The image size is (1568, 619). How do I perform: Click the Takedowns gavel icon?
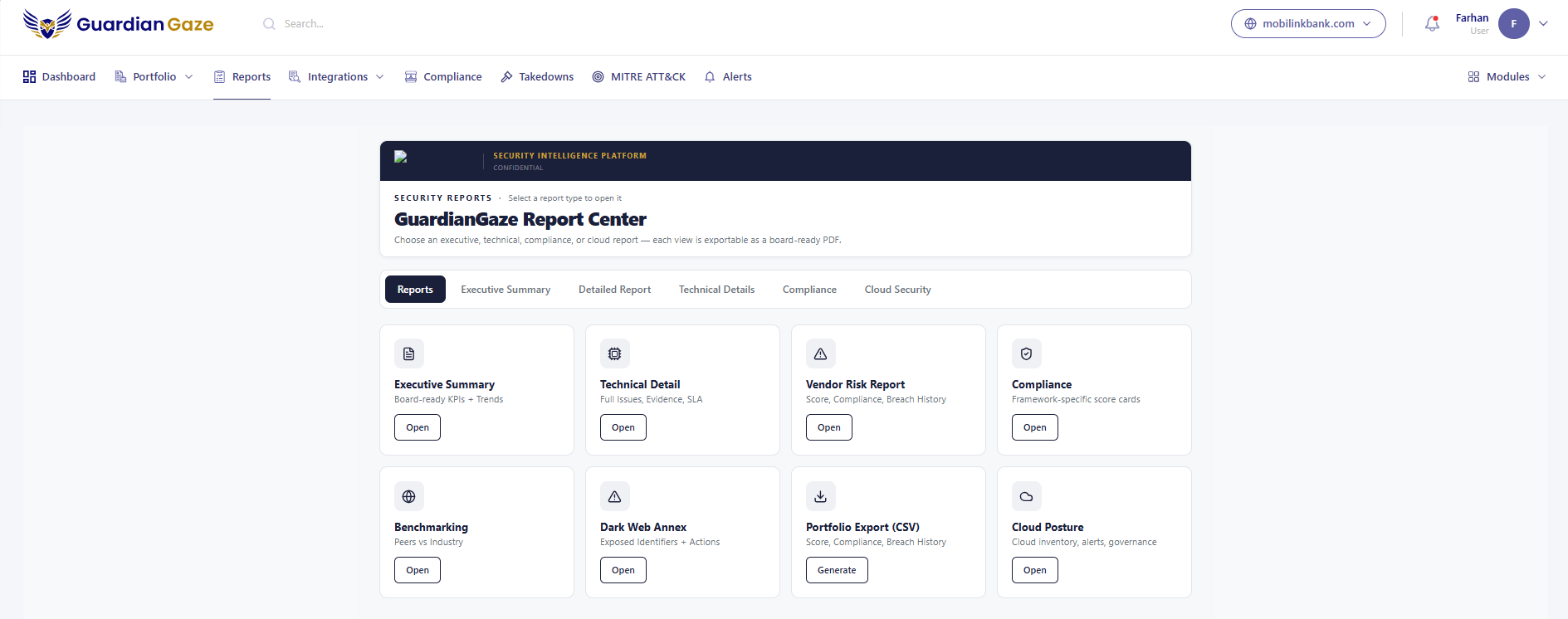(x=506, y=77)
